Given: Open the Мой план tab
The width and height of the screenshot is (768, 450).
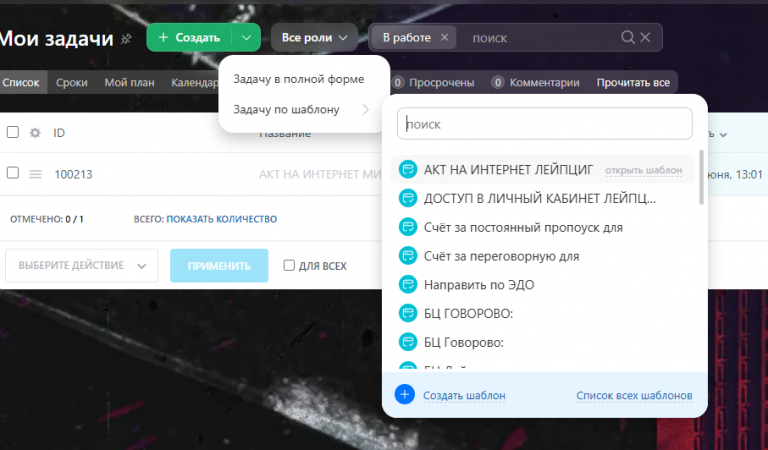Looking at the screenshot, I should pos(129,82).
